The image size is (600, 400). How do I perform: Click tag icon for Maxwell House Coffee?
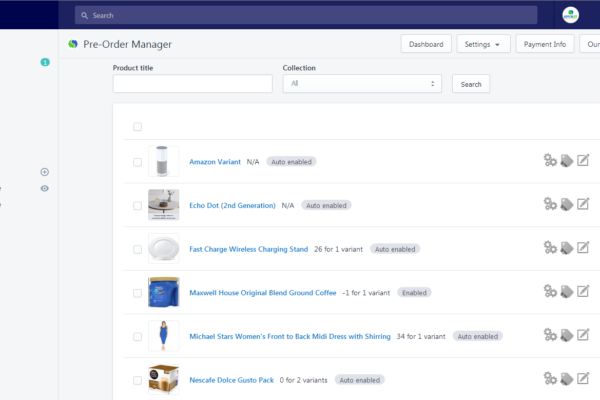point(567,292)
